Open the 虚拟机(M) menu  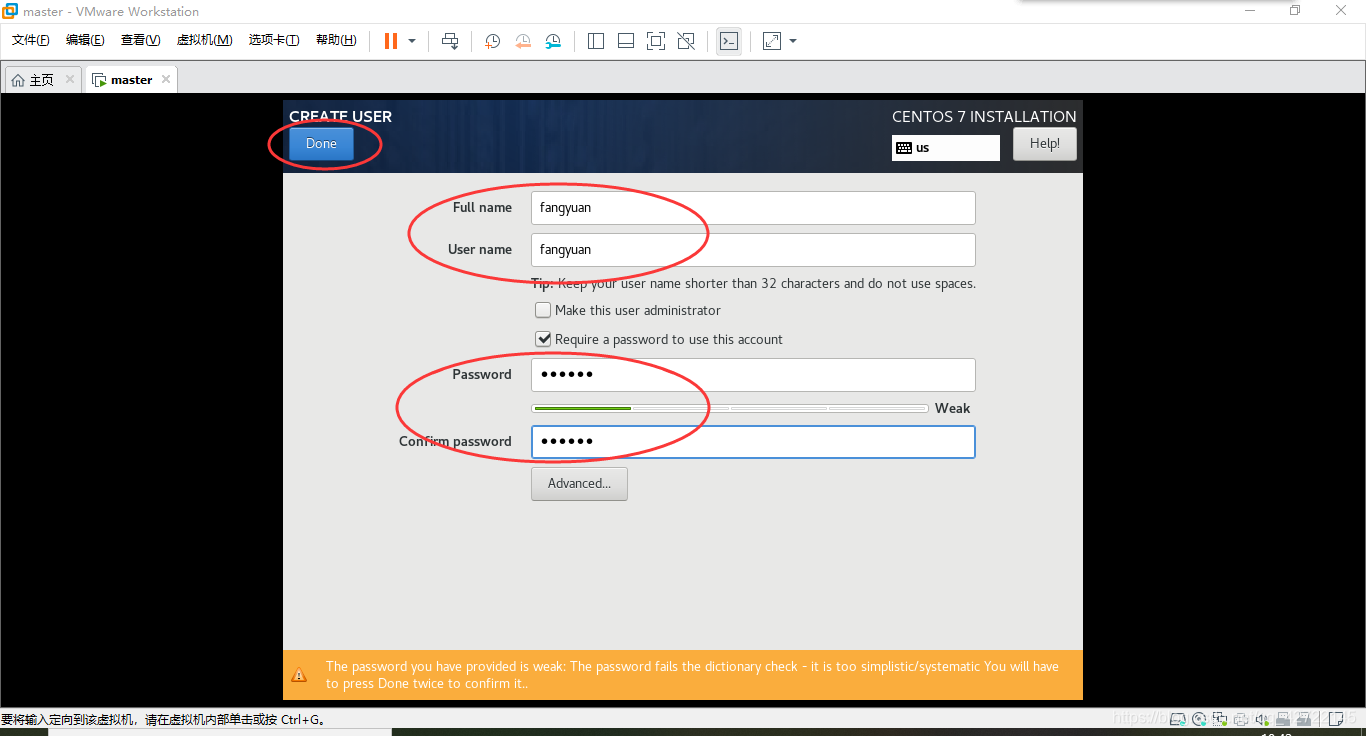(204, 40)
